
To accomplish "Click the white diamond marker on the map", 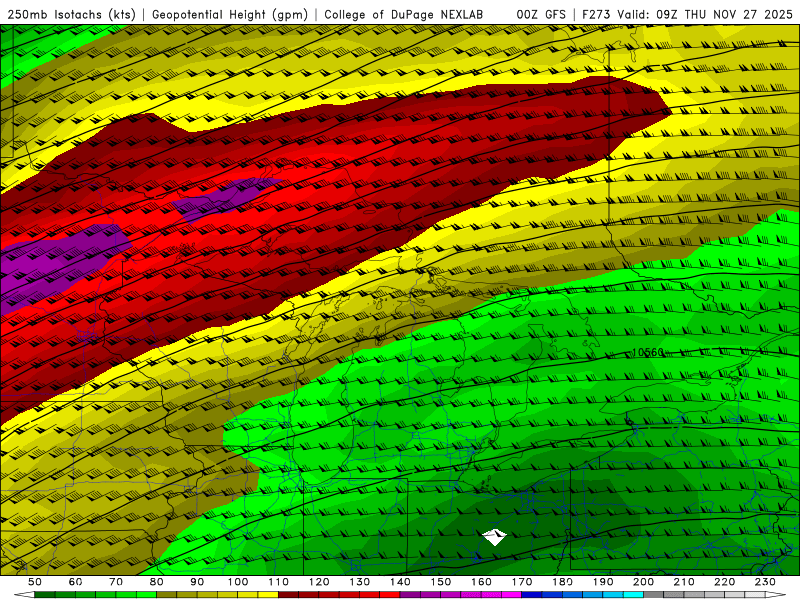I will (x=494, y=537).
